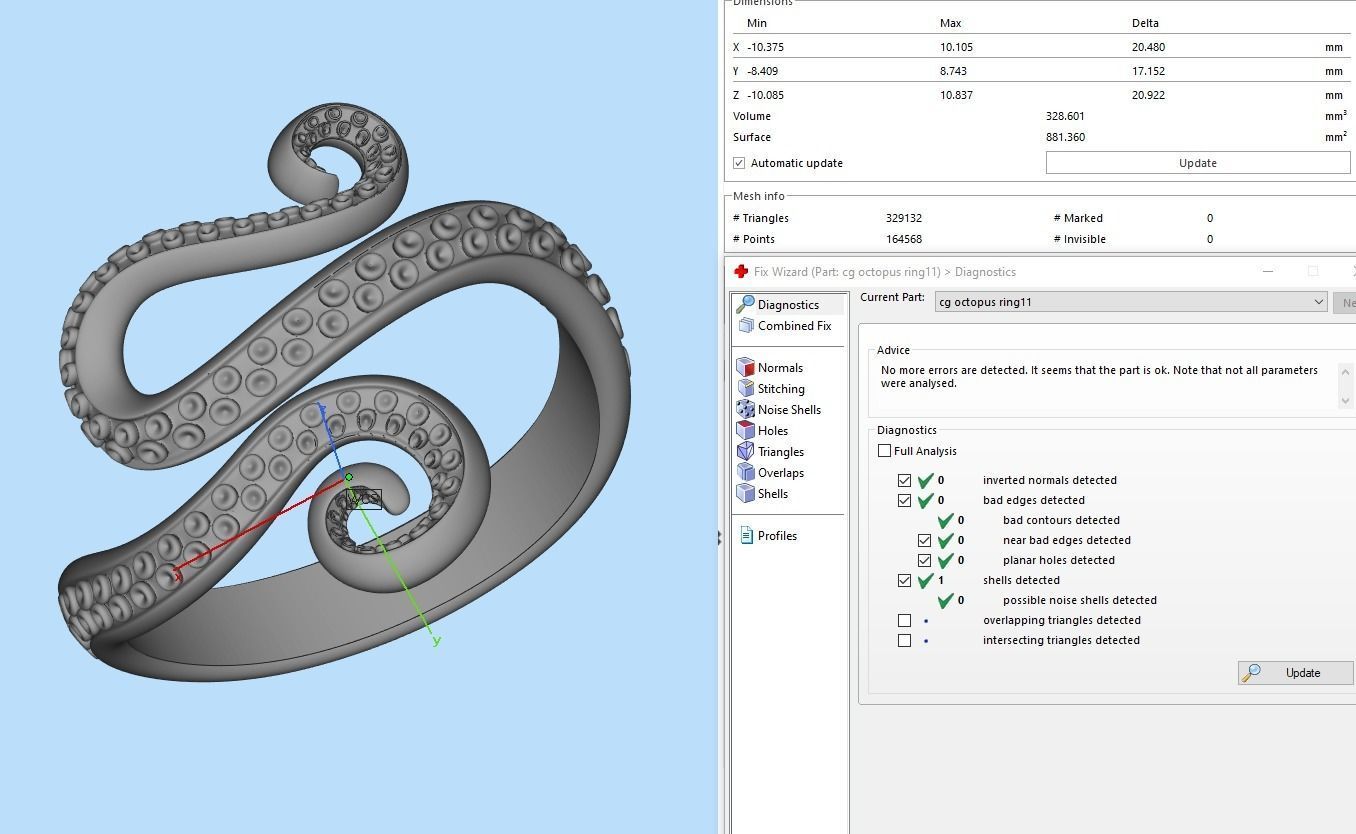Image resolution: width=1356 pixels, height=834 pixels.
Task: Click Update button under Dimensions
Action: pyautogui.click(x=1197, y=163)
